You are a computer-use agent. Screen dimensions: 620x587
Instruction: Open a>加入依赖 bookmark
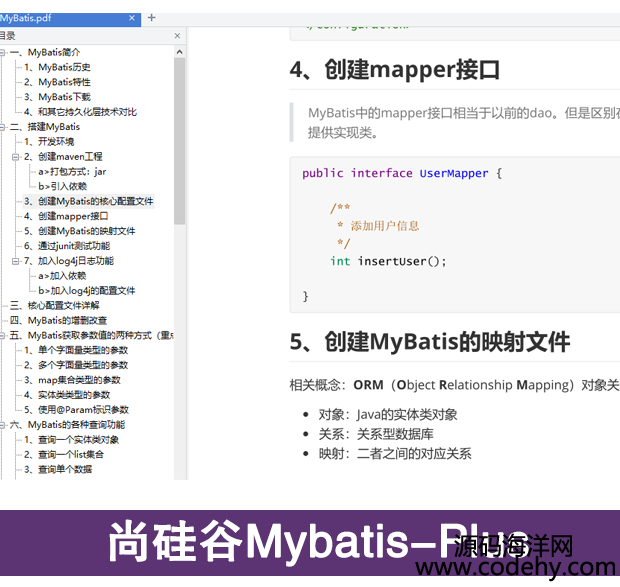(x=62, y=276)
